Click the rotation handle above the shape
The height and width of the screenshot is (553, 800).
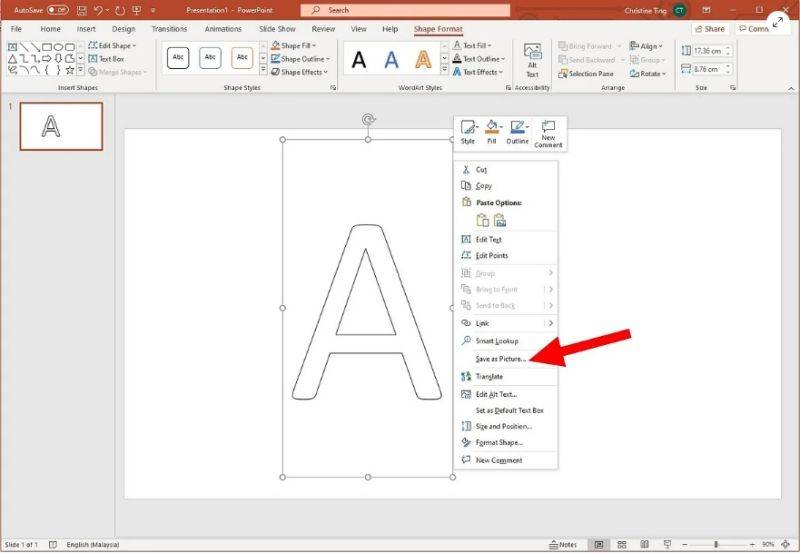tap(368, 119)
